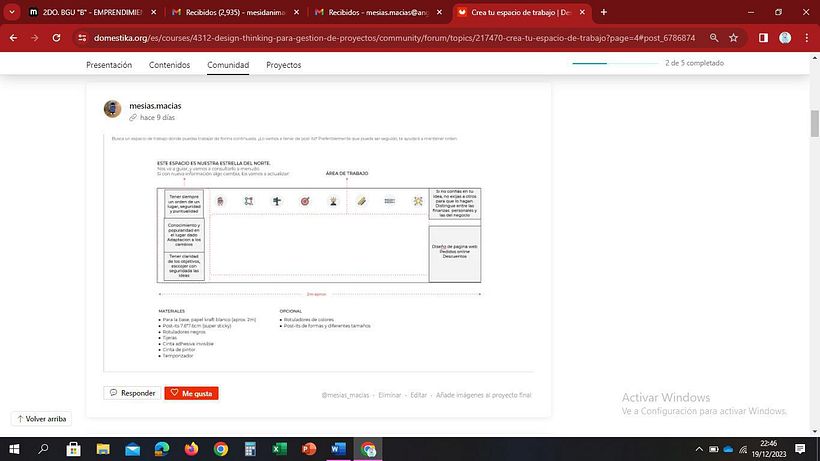Open the Proyectos course tab
This screenshot has height=461, width=820.
point(283,65)
